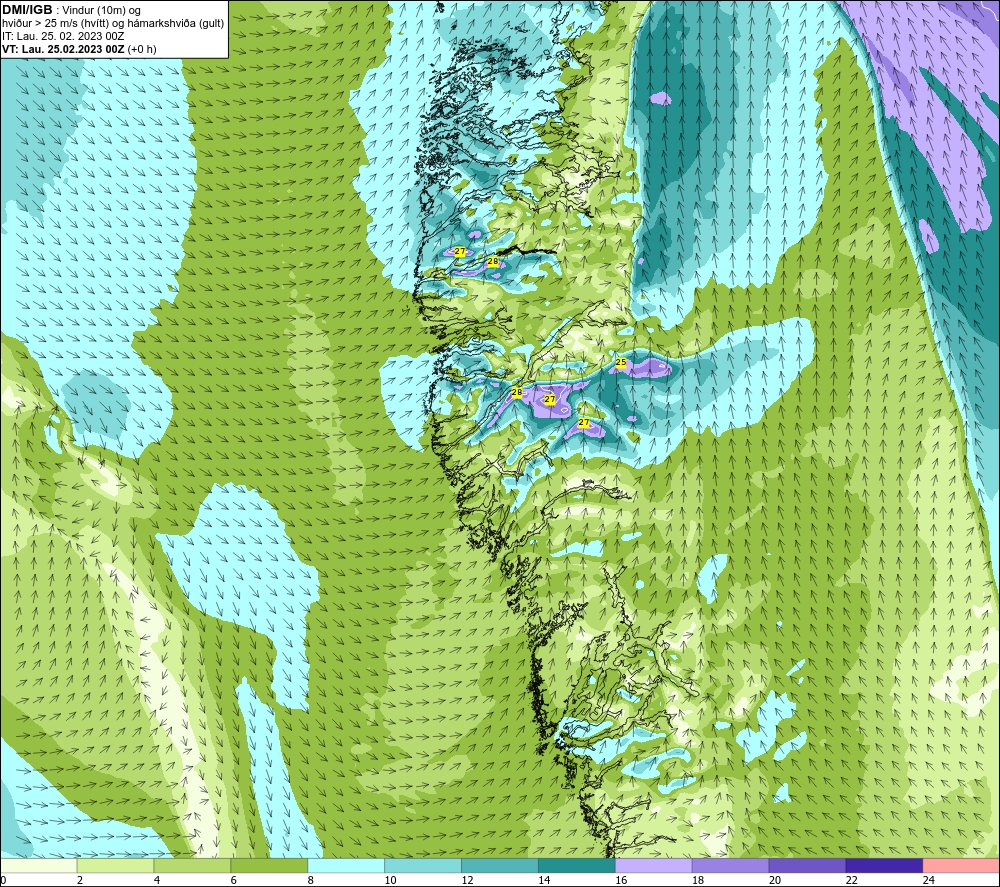Pick the 12–14 m/s teal legend swatch
Viewport: 1000px width, 887px height.
tap(499, 866)
